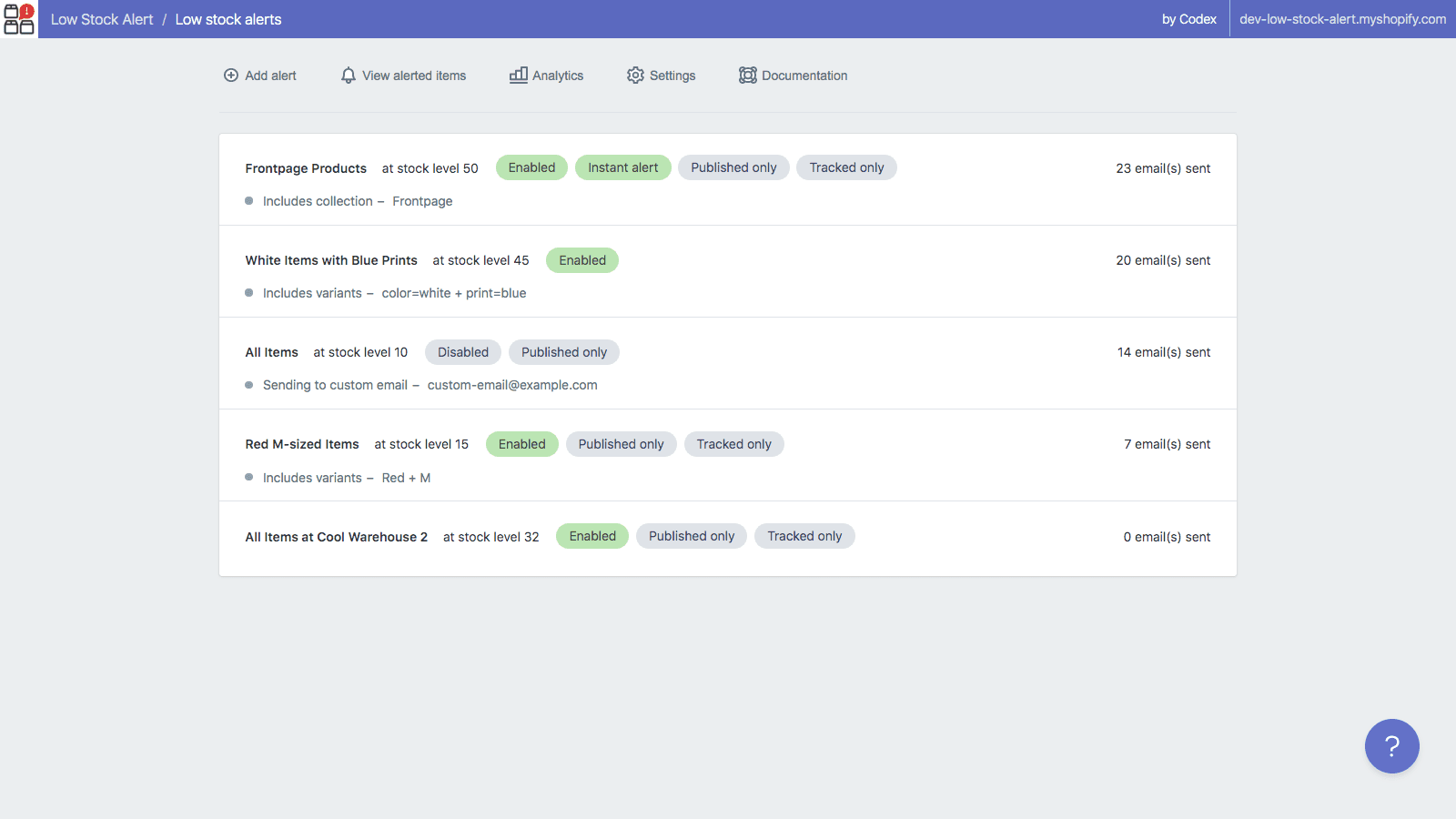Open White Items with Blue Prints alert row
Screen dimensions: 1456x819
tap(331, 260)
